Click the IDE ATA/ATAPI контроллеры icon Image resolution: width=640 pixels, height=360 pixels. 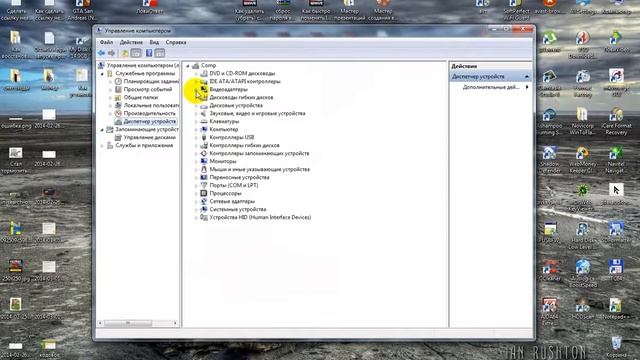pos(204,81)
